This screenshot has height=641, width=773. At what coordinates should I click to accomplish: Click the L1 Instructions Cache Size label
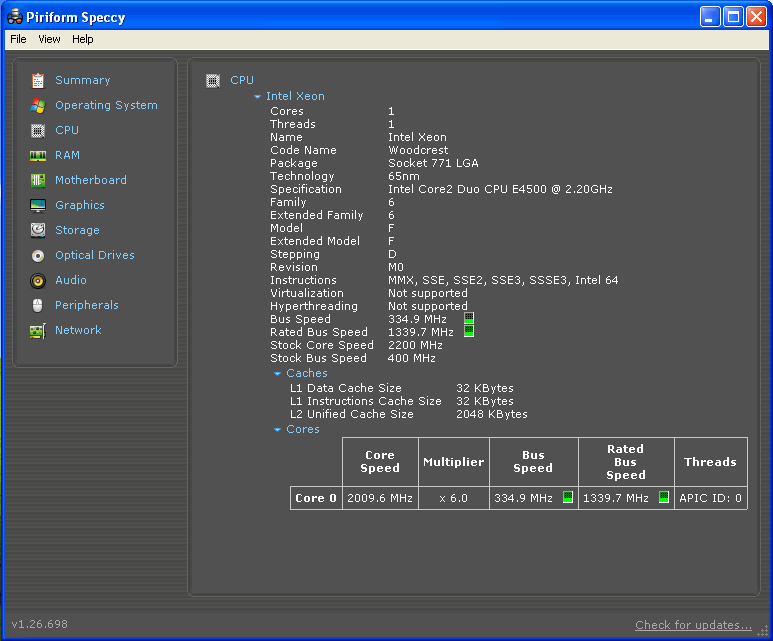pyautogui.click(x=366, y=401)
